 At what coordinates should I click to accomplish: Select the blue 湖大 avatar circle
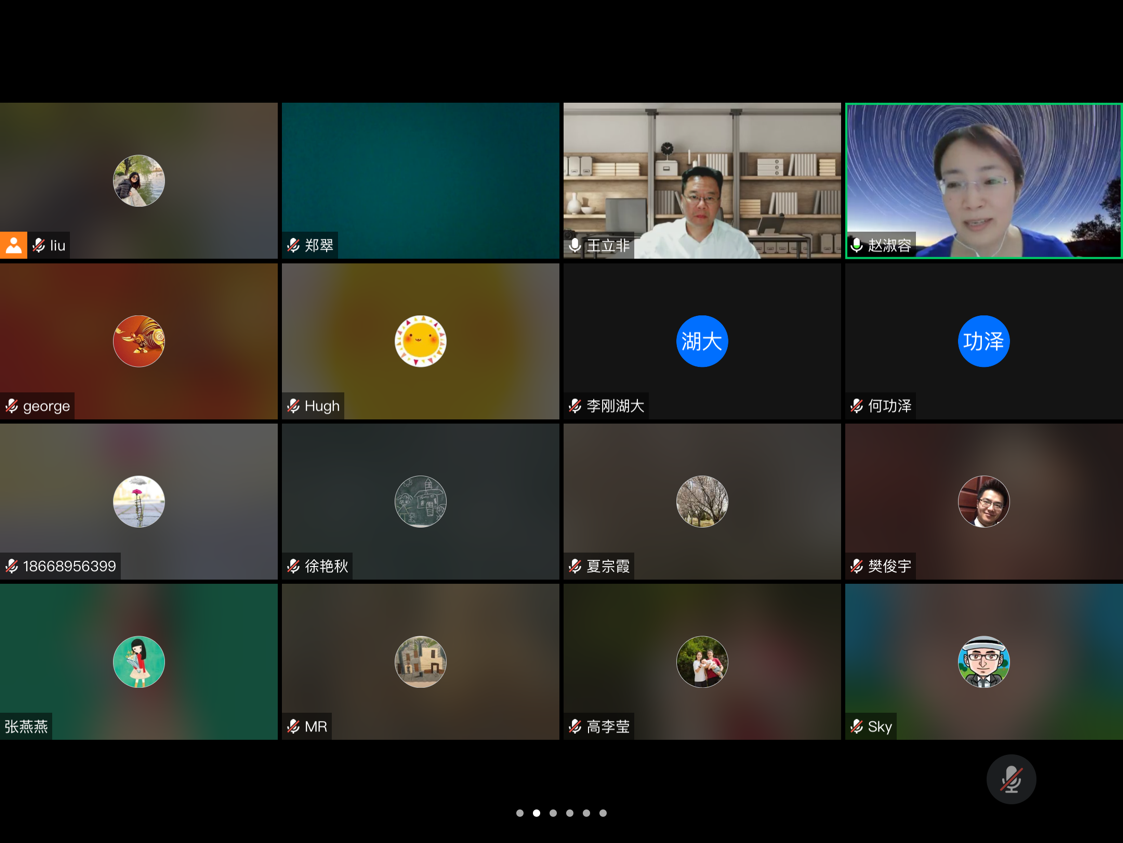coord(702,341)
